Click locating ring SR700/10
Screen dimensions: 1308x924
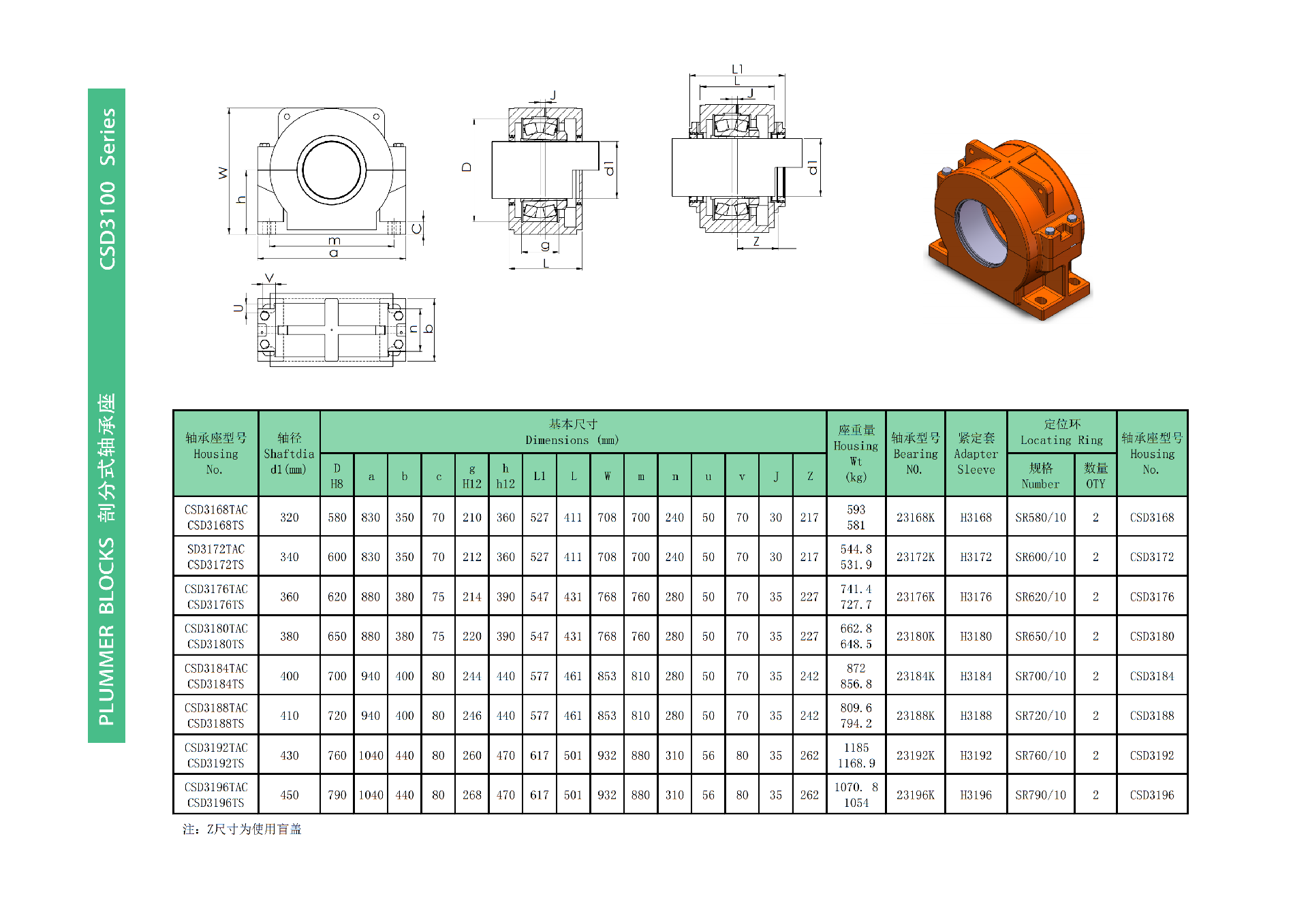pyautogui.click(x=1041, y=676)
